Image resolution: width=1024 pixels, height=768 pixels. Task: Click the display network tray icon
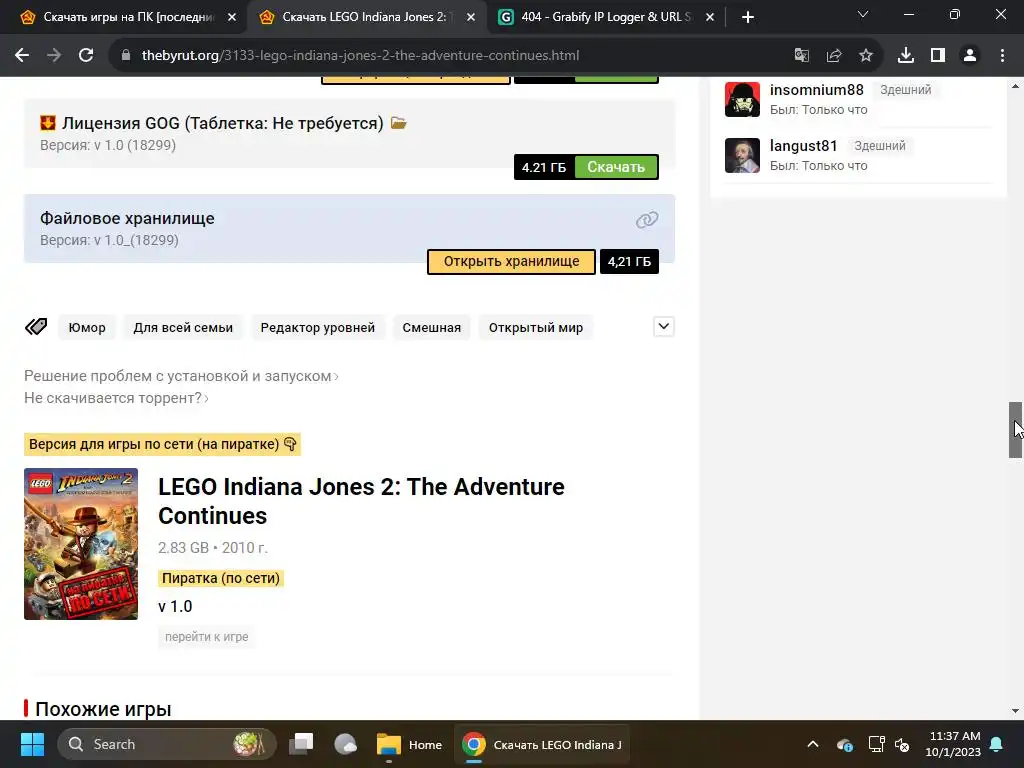pyautogui.click(x=876, y=744)
